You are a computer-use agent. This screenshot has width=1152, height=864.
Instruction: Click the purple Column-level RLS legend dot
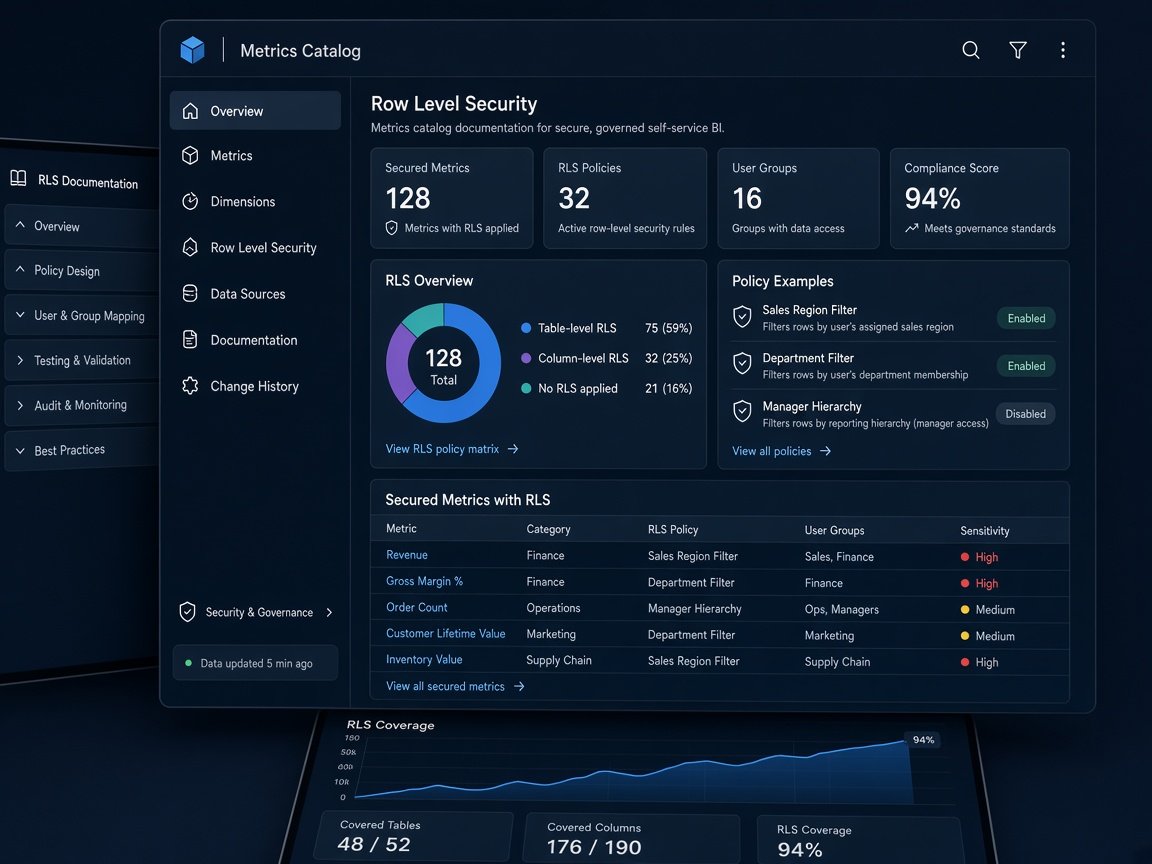526,358
